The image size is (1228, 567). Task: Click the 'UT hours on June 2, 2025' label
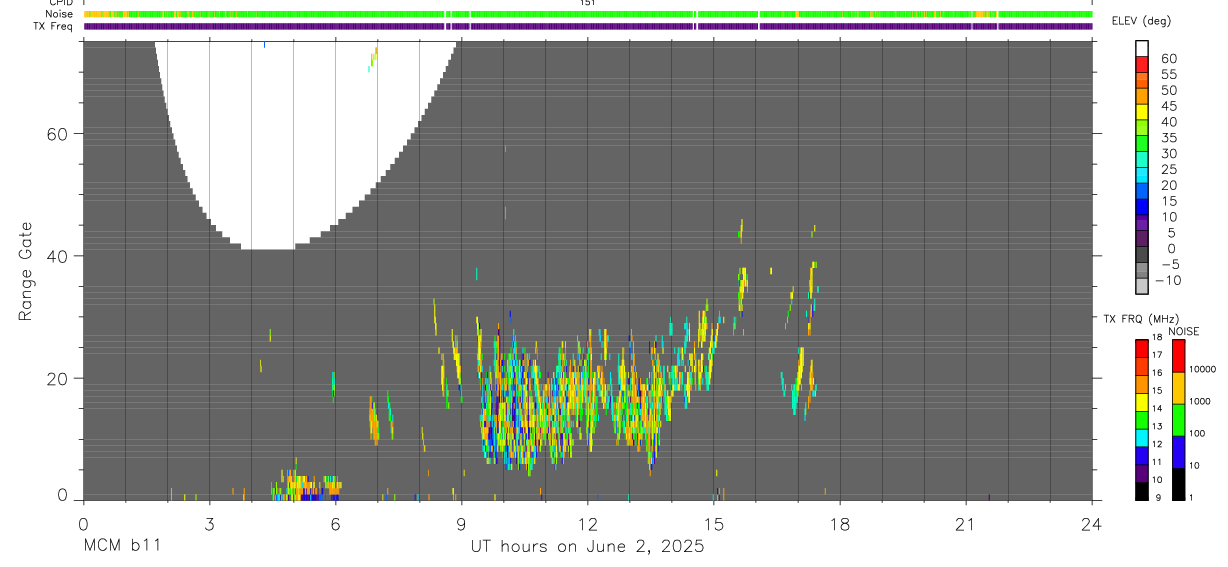[x=588, y=547]
